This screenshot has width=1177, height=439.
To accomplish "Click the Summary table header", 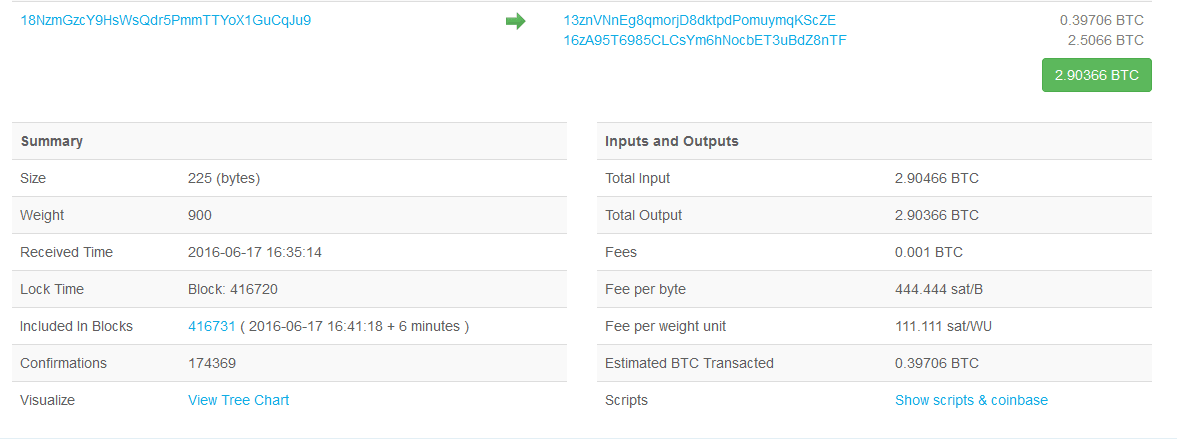I will click(x=52, y=141).
